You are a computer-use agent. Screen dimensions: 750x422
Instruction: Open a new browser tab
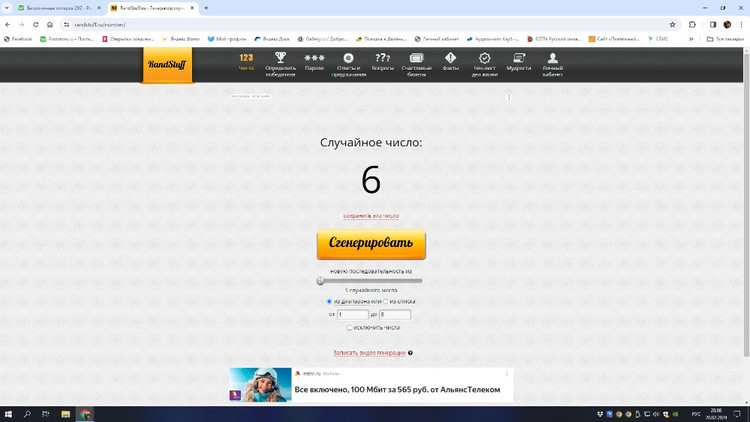[x=206, y=8]
